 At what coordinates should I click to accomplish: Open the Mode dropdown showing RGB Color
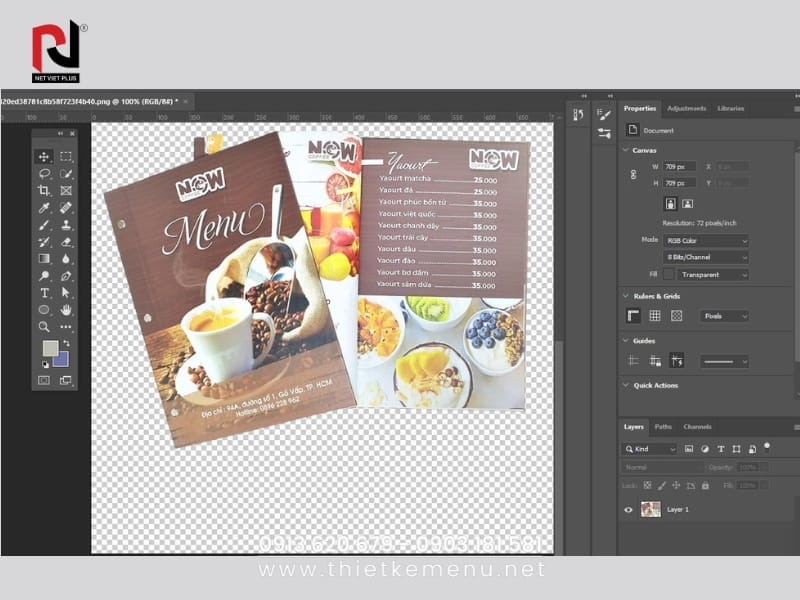point(706,240)
